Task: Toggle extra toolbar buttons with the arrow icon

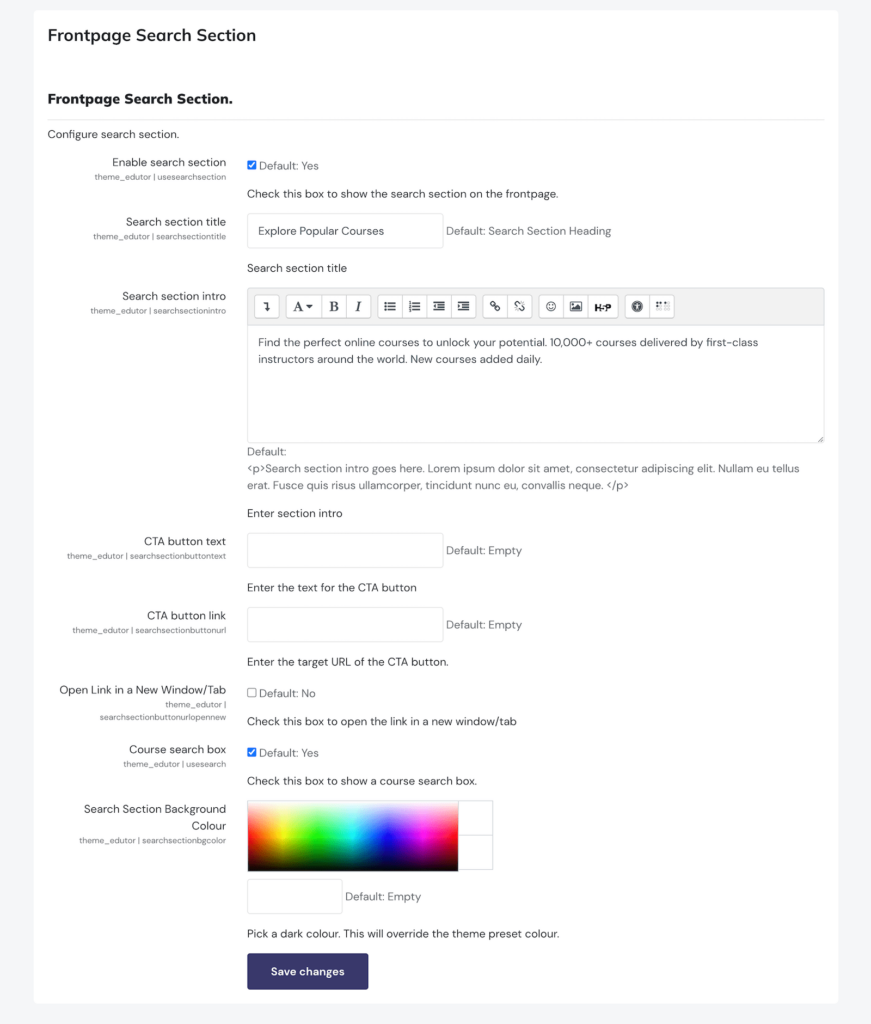Action: (662, 307)
